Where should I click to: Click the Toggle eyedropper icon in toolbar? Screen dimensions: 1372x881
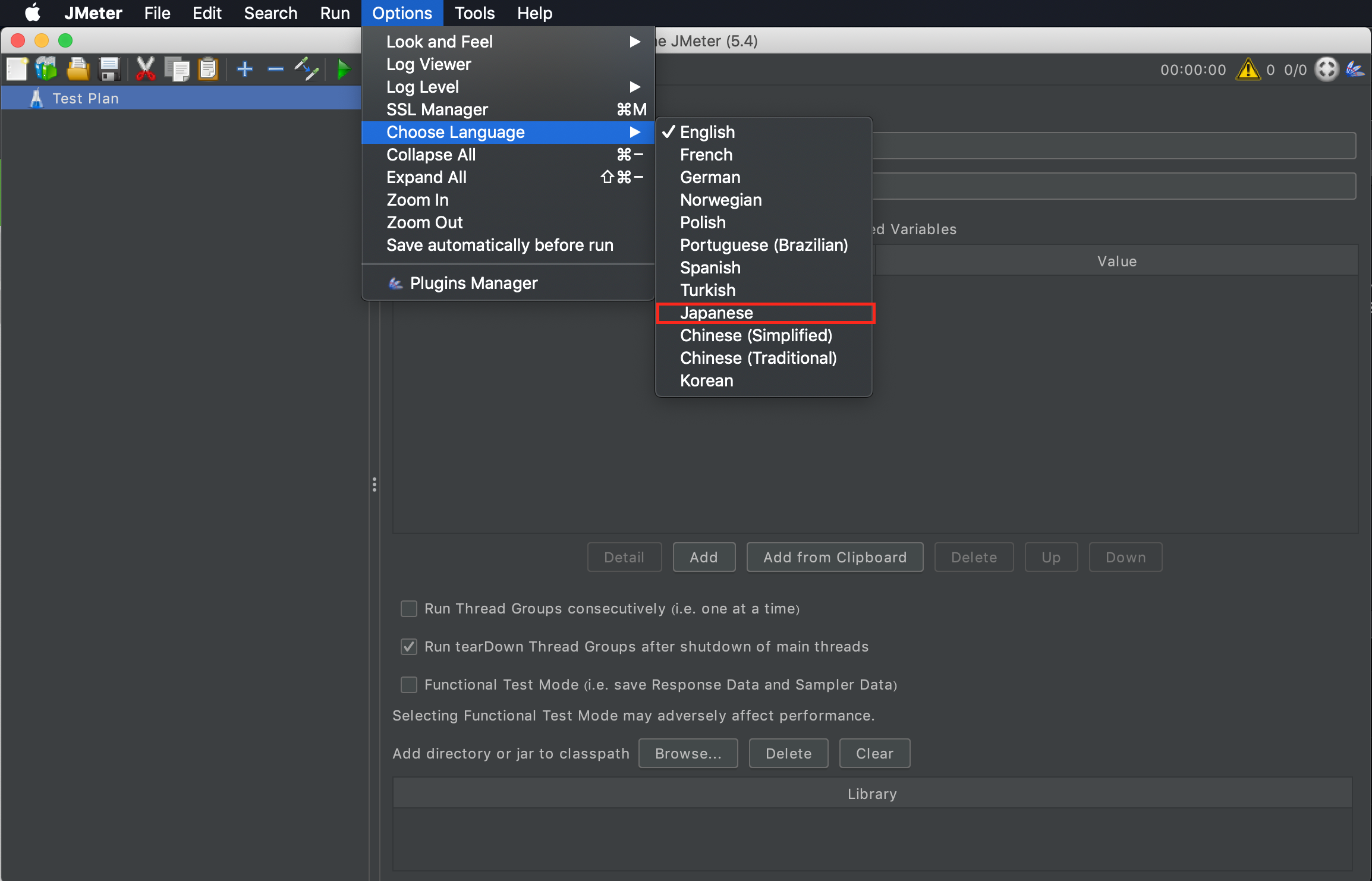click(x=307, y=70)
